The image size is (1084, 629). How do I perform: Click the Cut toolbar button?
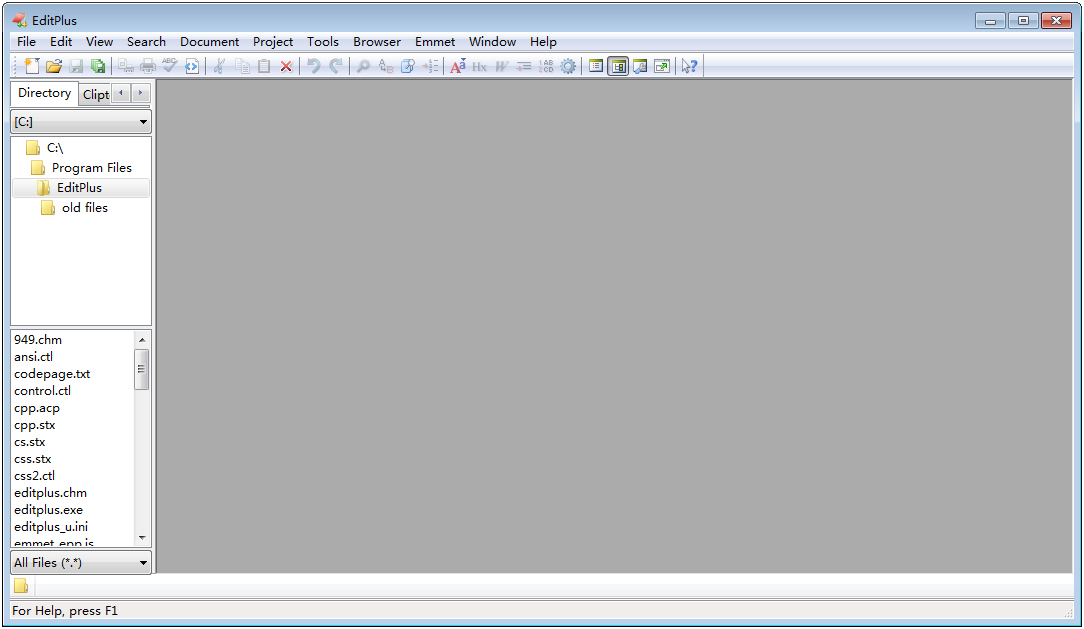click(217, 66)
